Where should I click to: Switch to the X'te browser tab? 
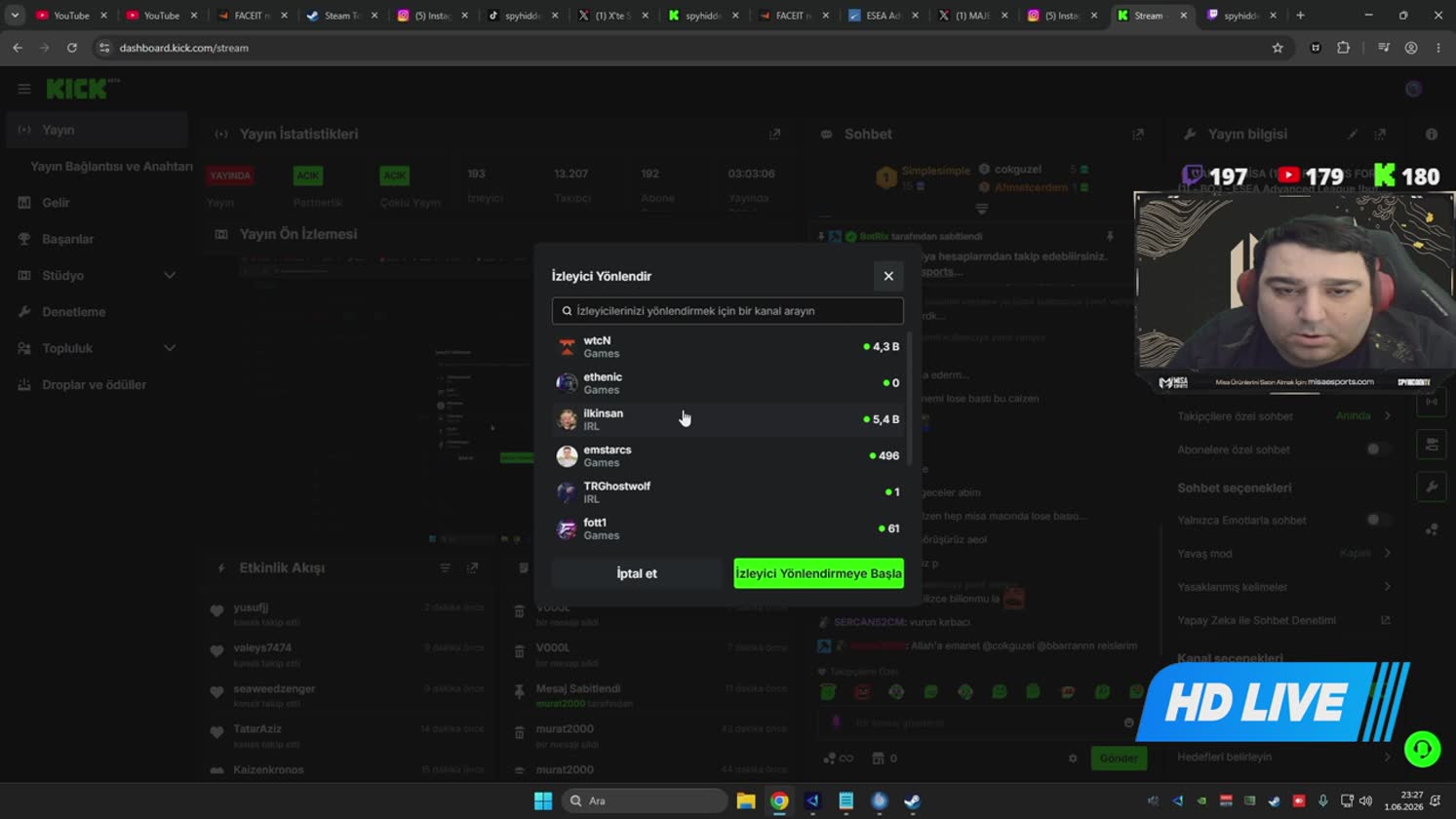click(612, 16)
